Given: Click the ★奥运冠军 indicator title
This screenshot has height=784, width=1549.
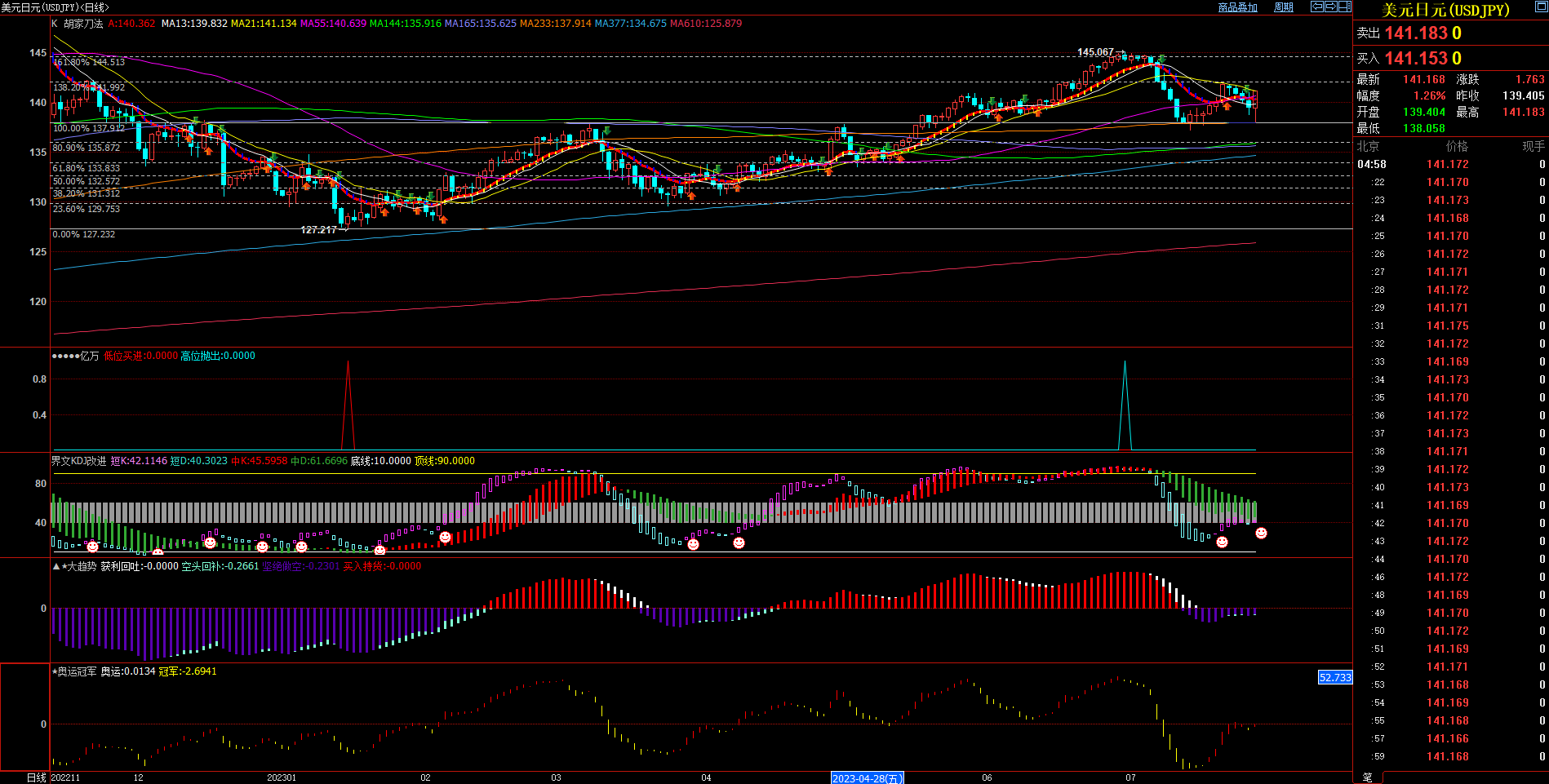Looking at the screenshot, I should (x=77, y=671).
